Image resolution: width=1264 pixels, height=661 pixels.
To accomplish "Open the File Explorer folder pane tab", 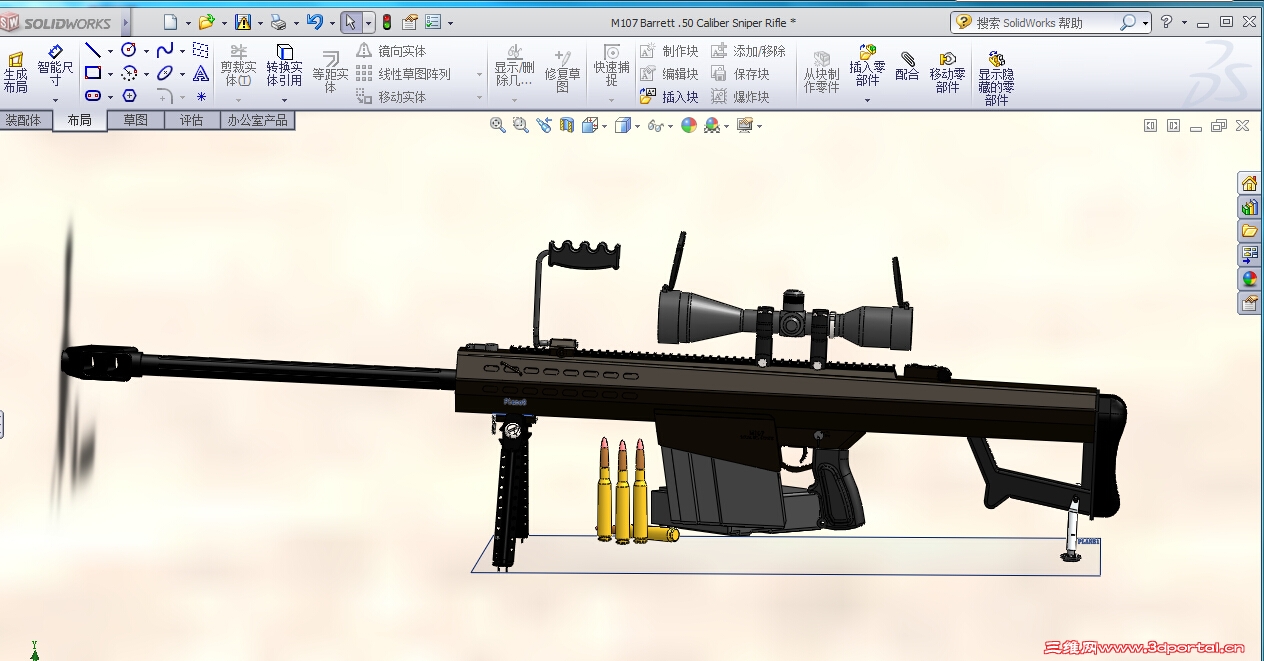I will point(1249,231).
